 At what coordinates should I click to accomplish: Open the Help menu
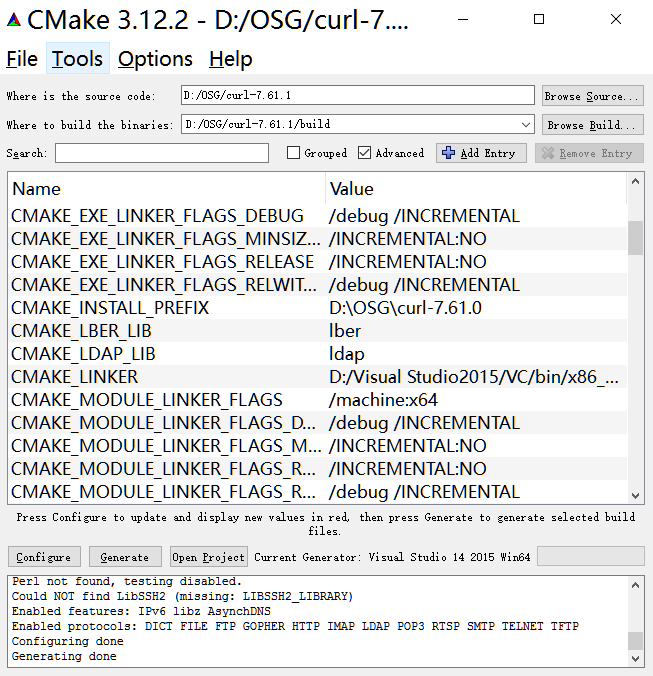231,59
